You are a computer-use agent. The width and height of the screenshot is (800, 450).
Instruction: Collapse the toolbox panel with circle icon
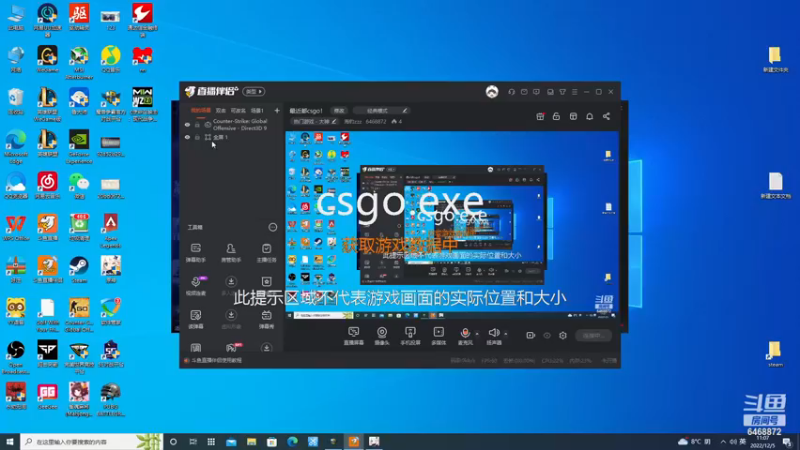pyautogui.click(x=272, y=227)
